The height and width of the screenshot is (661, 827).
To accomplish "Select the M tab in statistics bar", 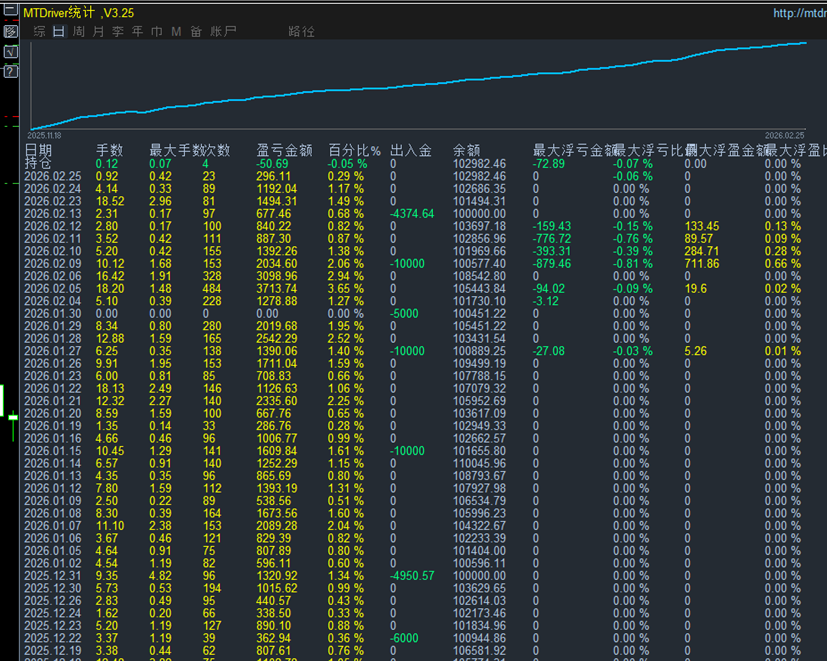I will [176, 32].
